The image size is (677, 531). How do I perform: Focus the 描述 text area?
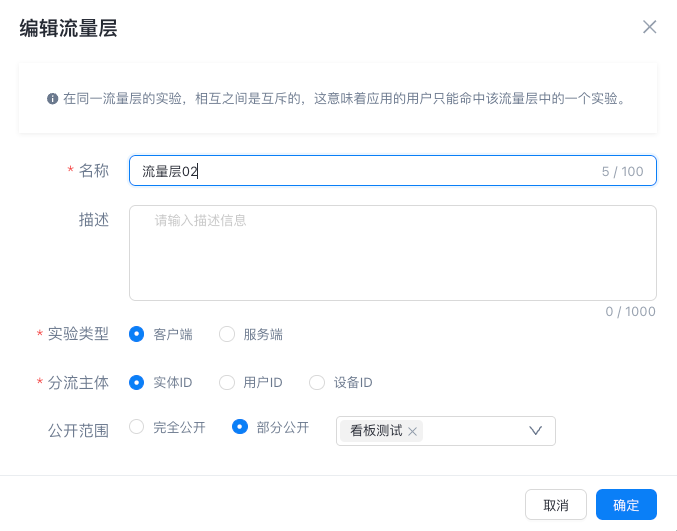[x=392, y=252]
